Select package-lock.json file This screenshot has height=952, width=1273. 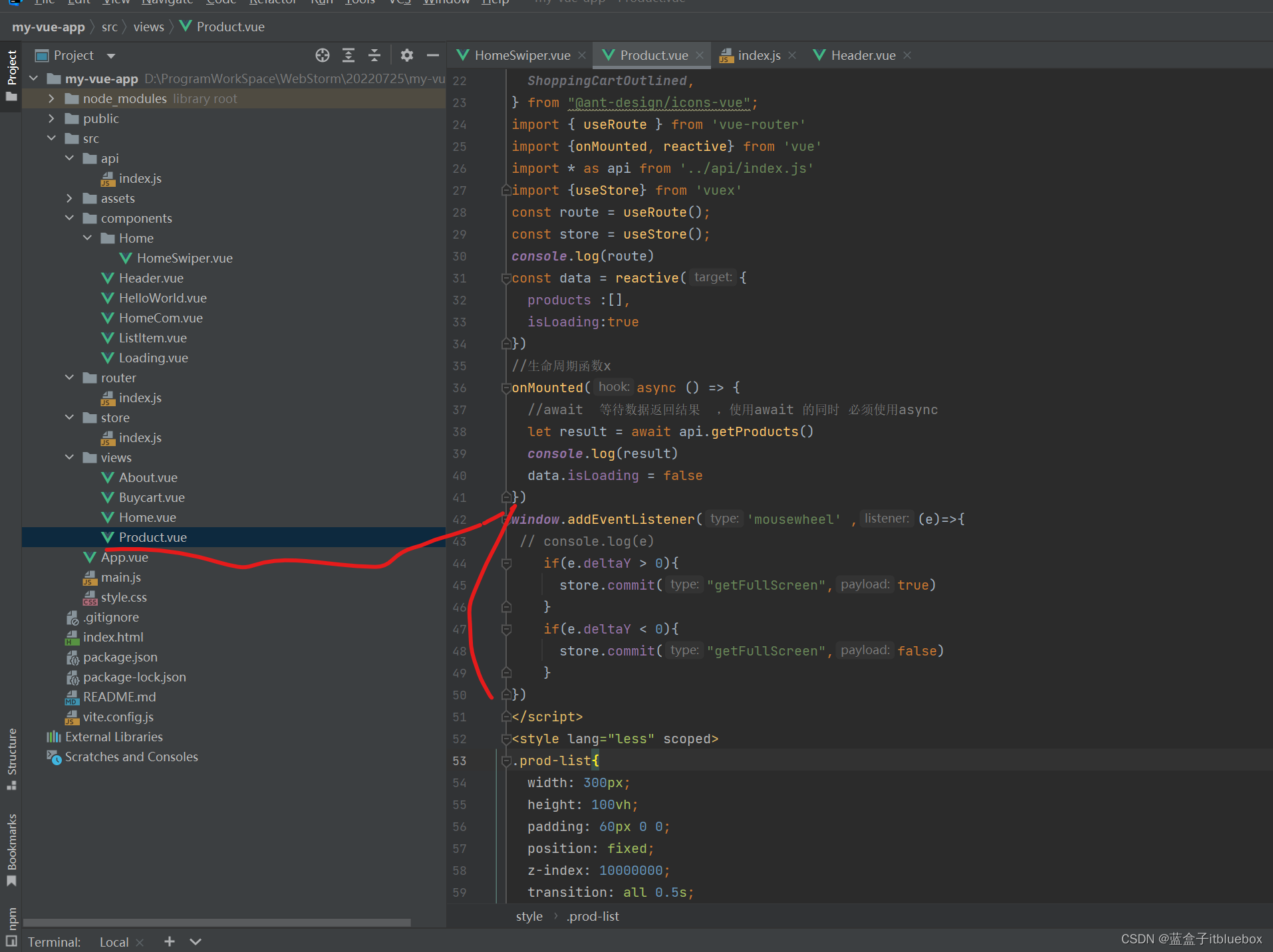pyautogui.click(x=134, y=677)
